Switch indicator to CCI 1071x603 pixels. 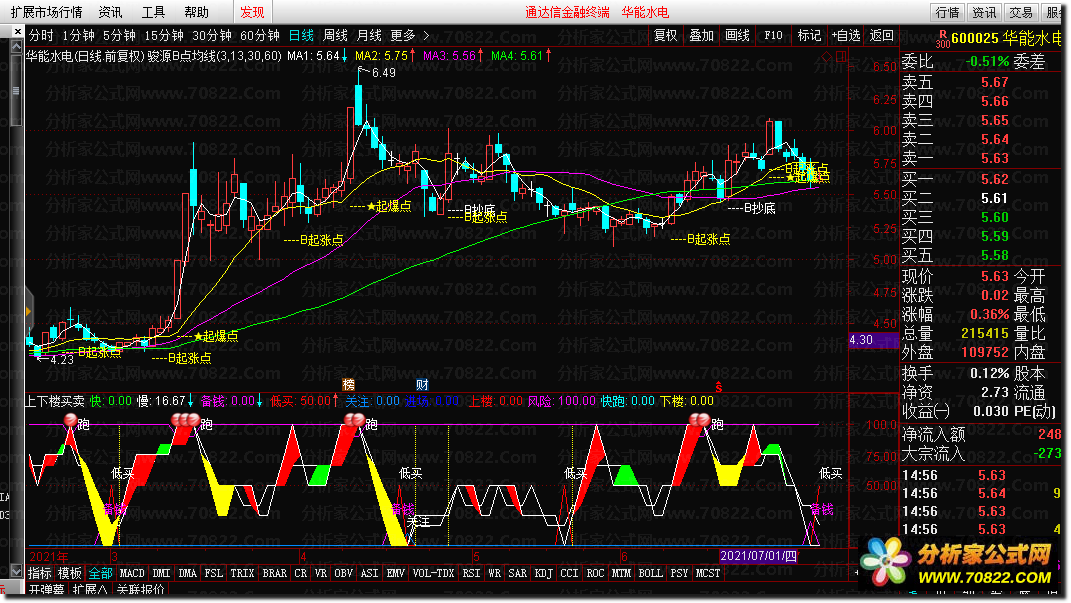tap(570, 573)
